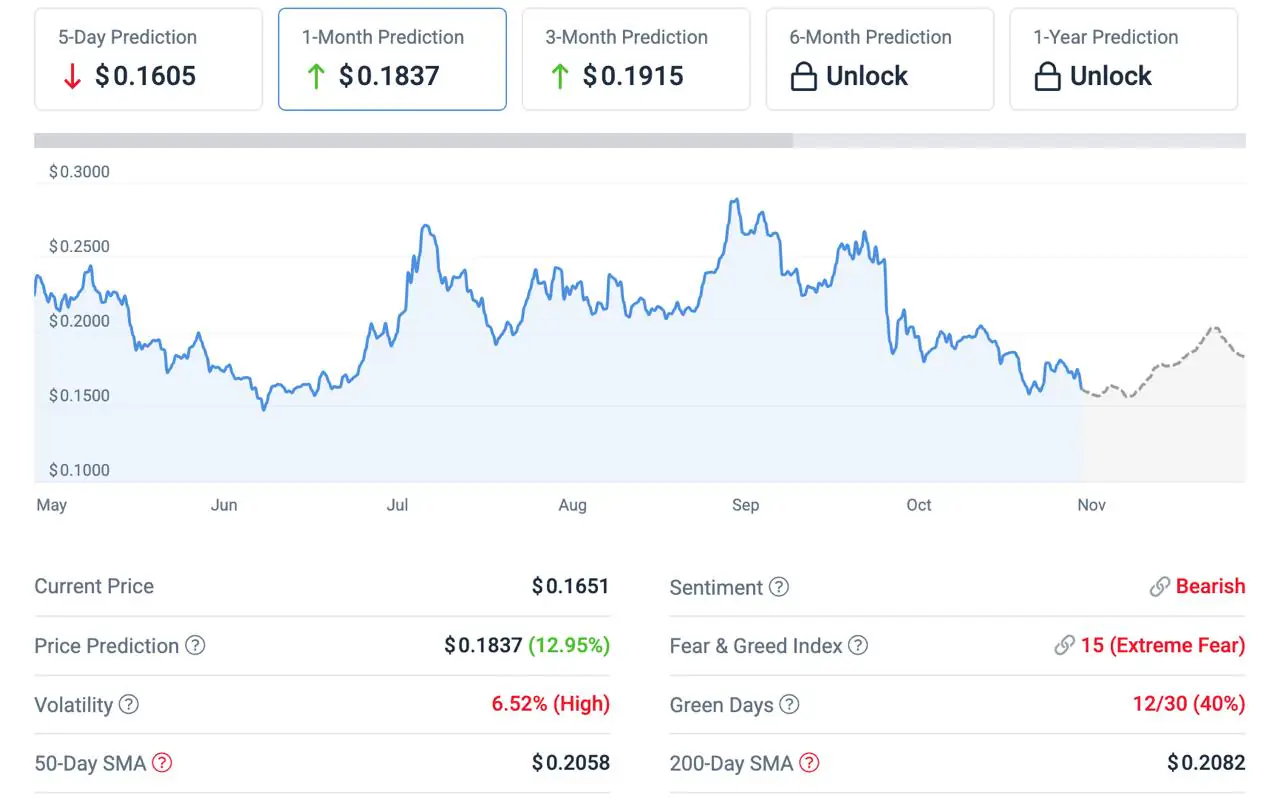This screenshot has width=1280, height=798.
Task: Open the Bearish sentiment link
Action: point(1210,587)
